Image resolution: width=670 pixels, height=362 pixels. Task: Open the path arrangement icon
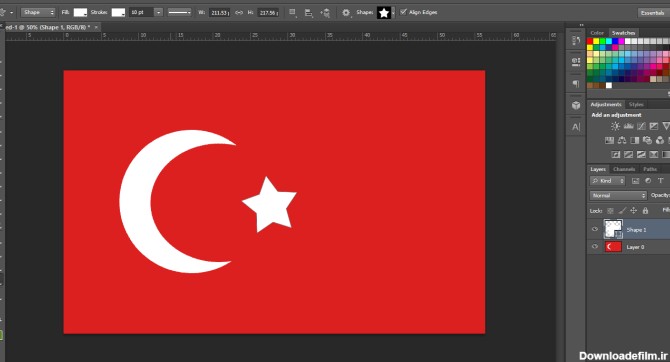click(x=325, y=13)
